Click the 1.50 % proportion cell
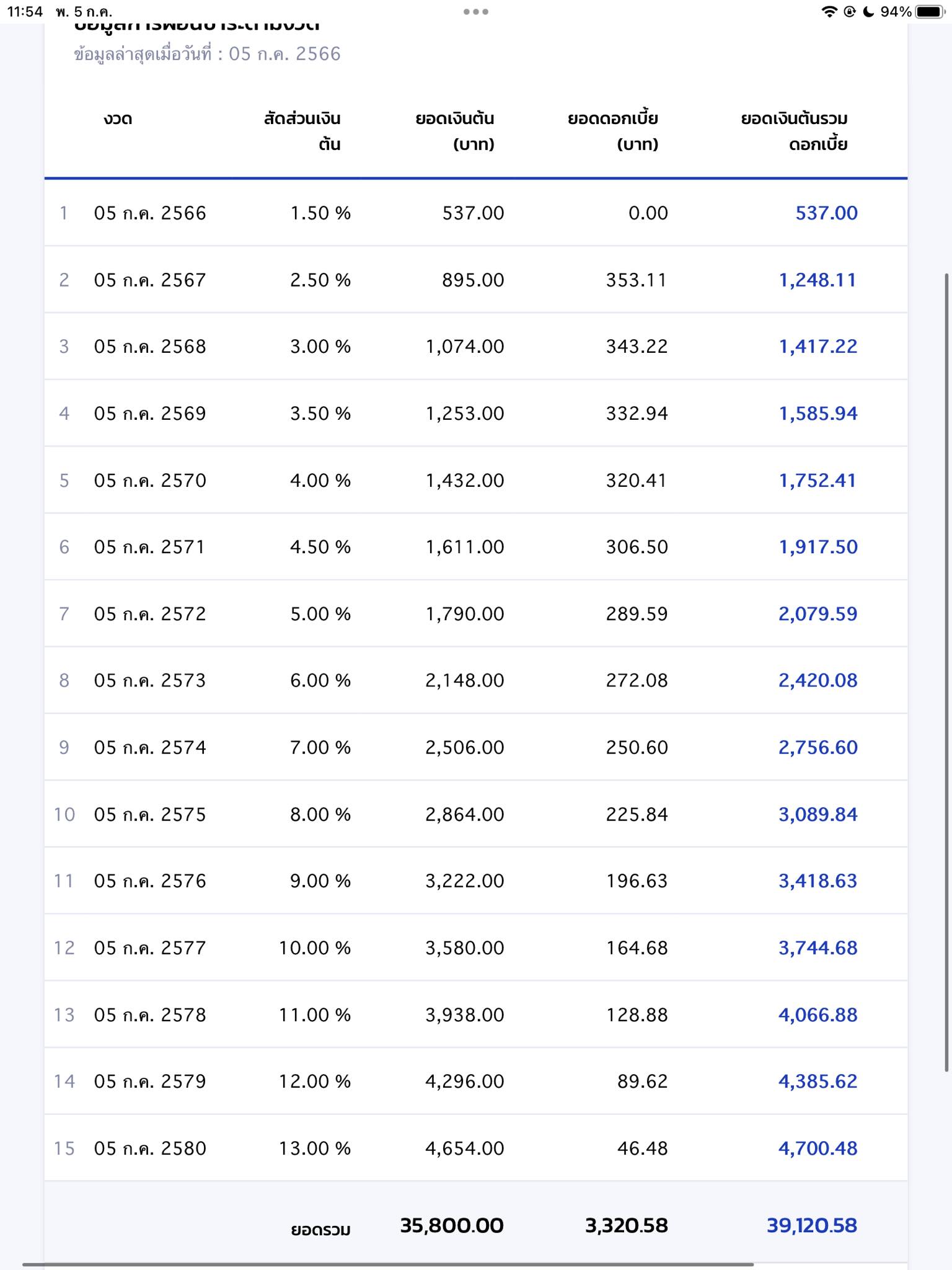 coord(320,213)
